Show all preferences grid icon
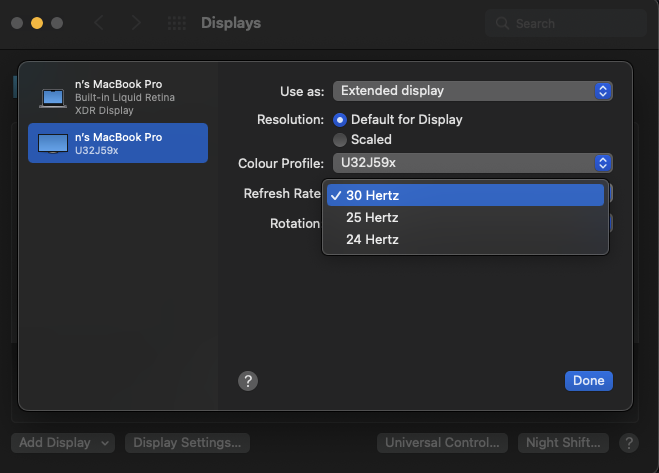This screenshot has height=473, width=659. click(x=177, y=23)
